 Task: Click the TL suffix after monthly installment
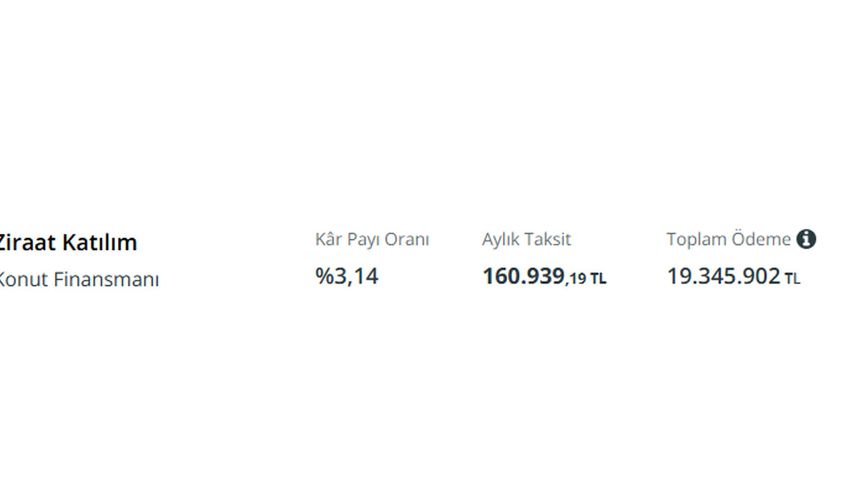(x=598, y=279)
